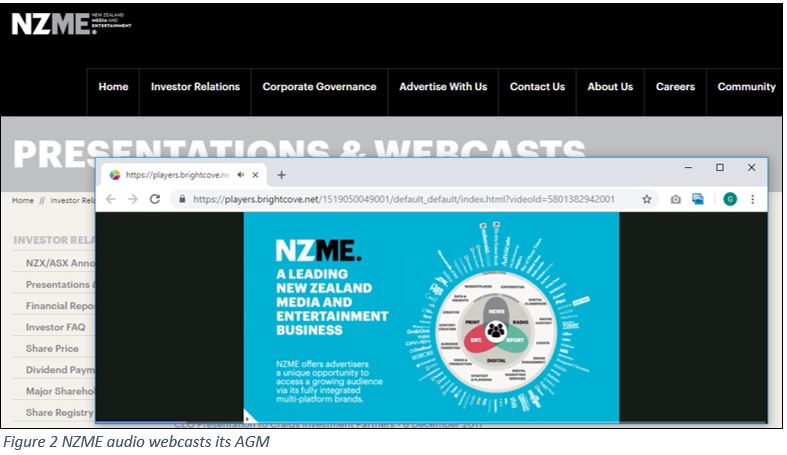The width and height of the screenshot is (787, 455).
Task: Click the padlock site security icon
Action: [182, 199]
